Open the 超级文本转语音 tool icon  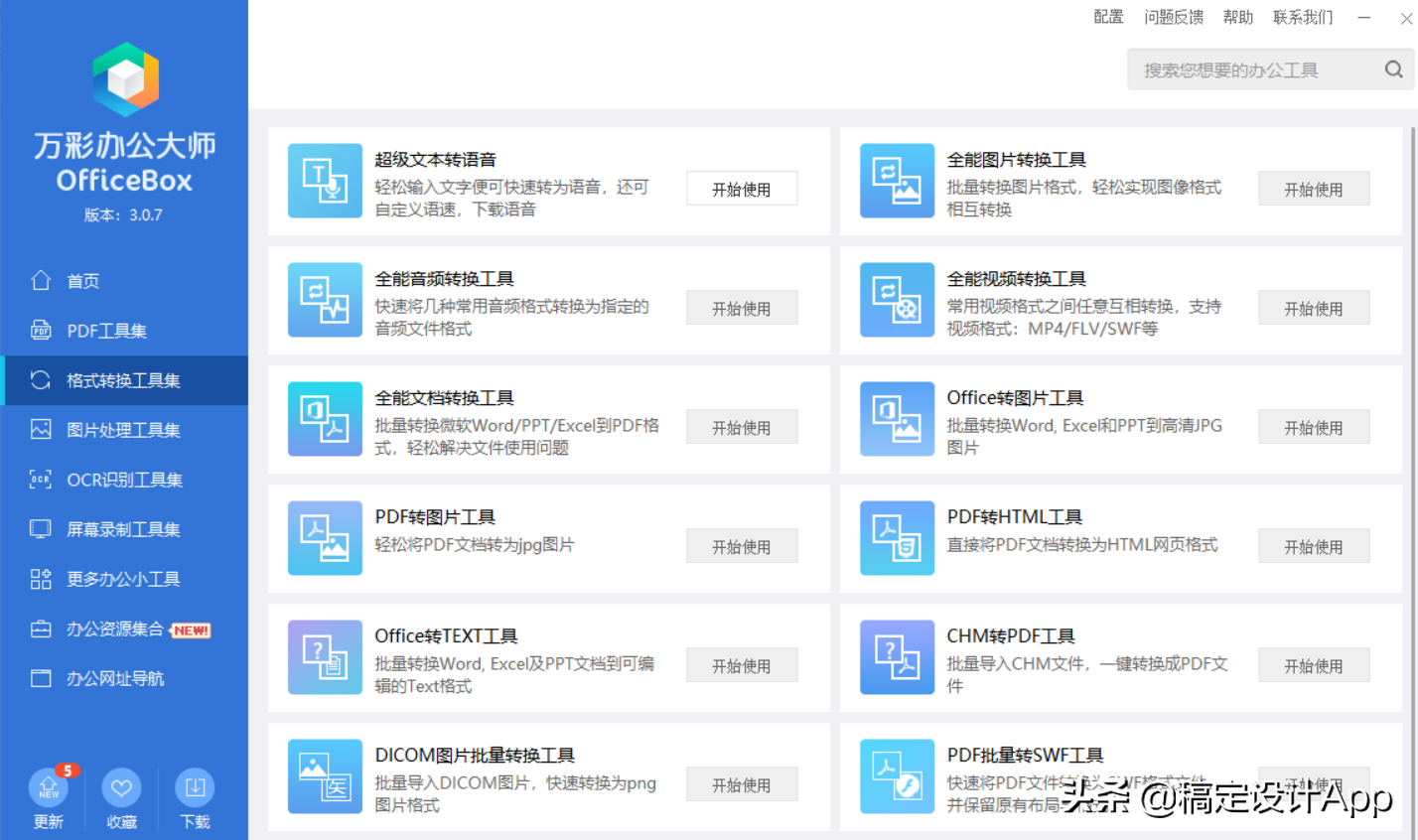coord(325,181)
